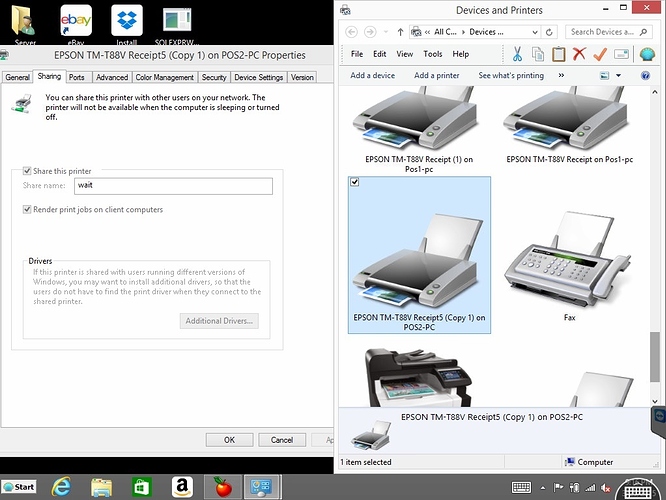This screenshot has height=500, width=666.
Task: Click the Share name input field
Action: coord(173,186)
